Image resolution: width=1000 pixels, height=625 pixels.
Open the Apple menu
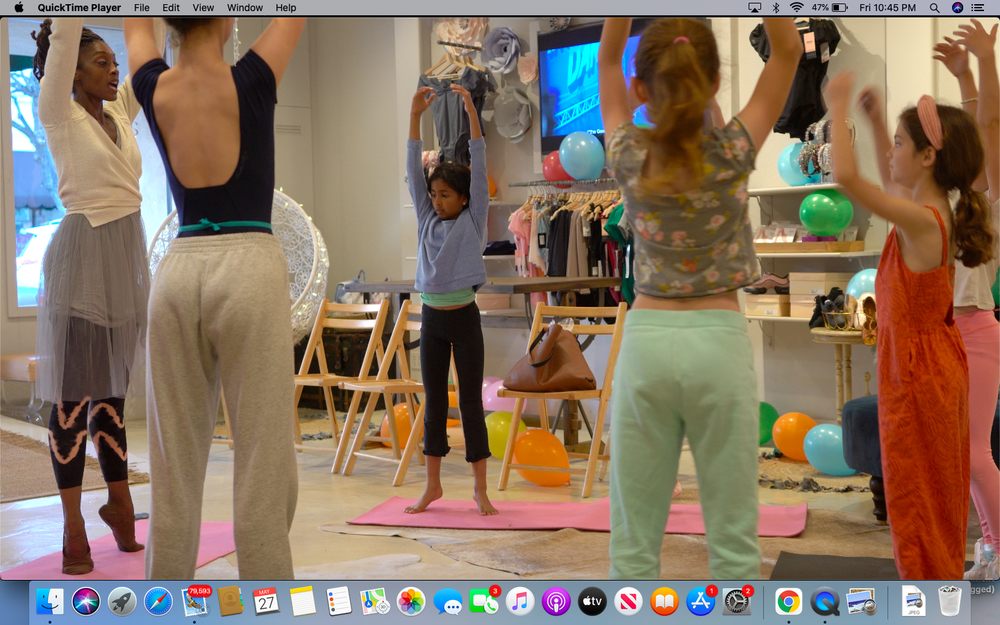coord(18,8)
